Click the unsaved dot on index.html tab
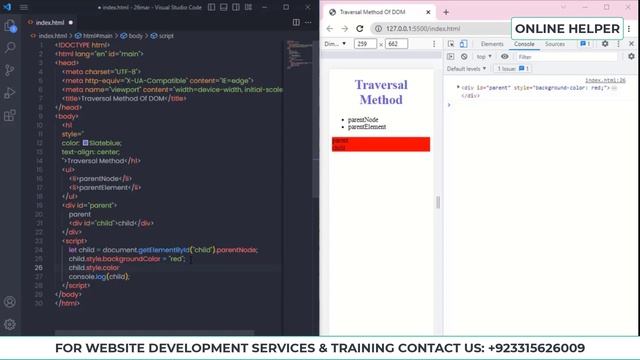The height and width of the screenshot is (360, 640). tap(71, 22)
